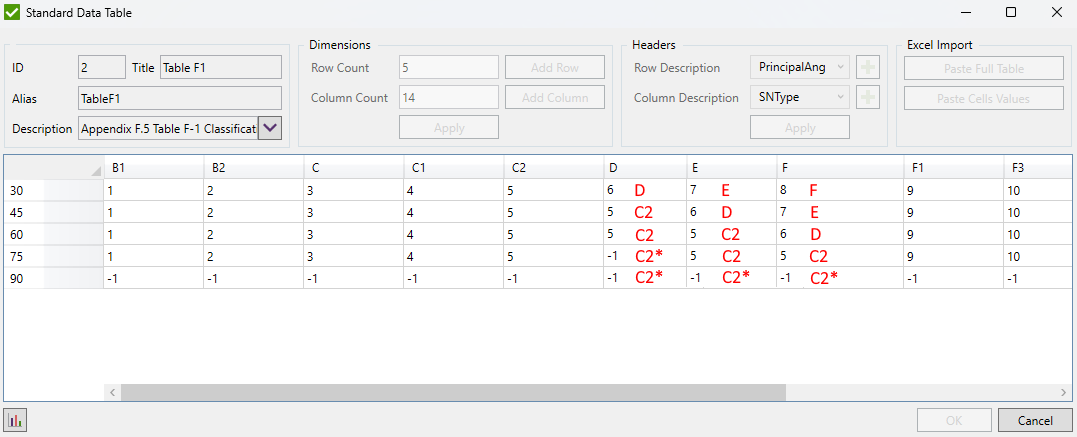Click the right scroll arrow of table
The width and height of the screenshot is (1077, 437).
(1063, 393)
